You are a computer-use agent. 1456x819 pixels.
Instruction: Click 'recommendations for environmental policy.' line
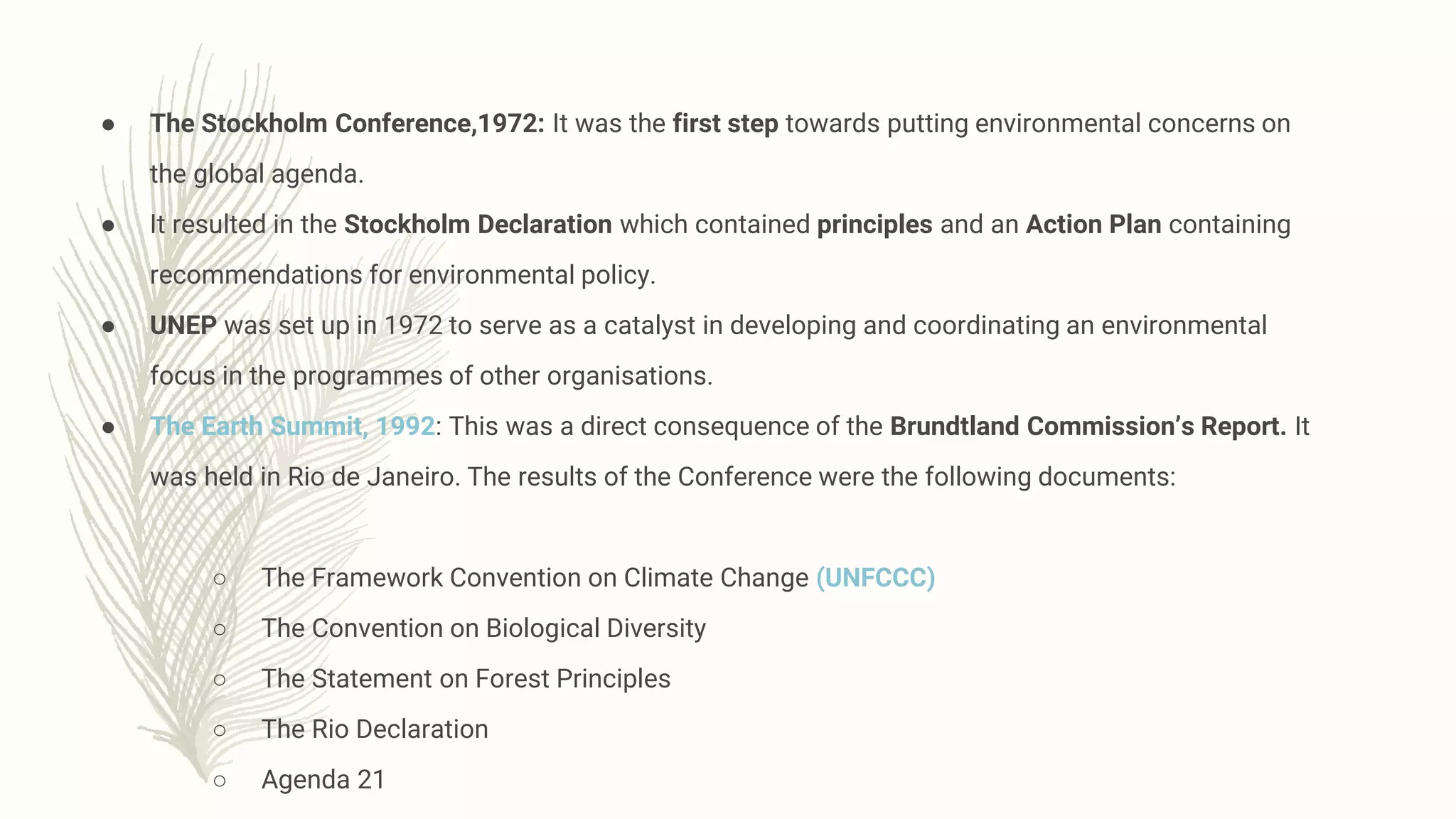[402, 275]
